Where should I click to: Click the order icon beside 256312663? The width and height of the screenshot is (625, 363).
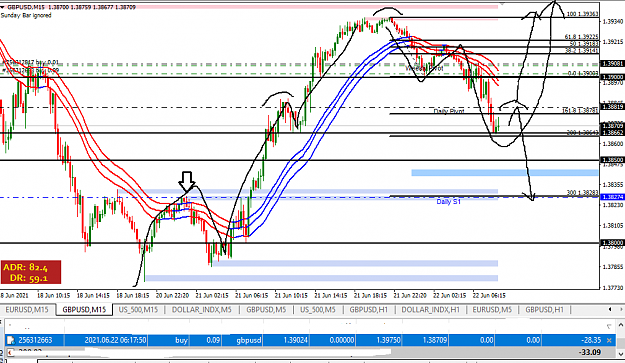[x=10, y=340]
